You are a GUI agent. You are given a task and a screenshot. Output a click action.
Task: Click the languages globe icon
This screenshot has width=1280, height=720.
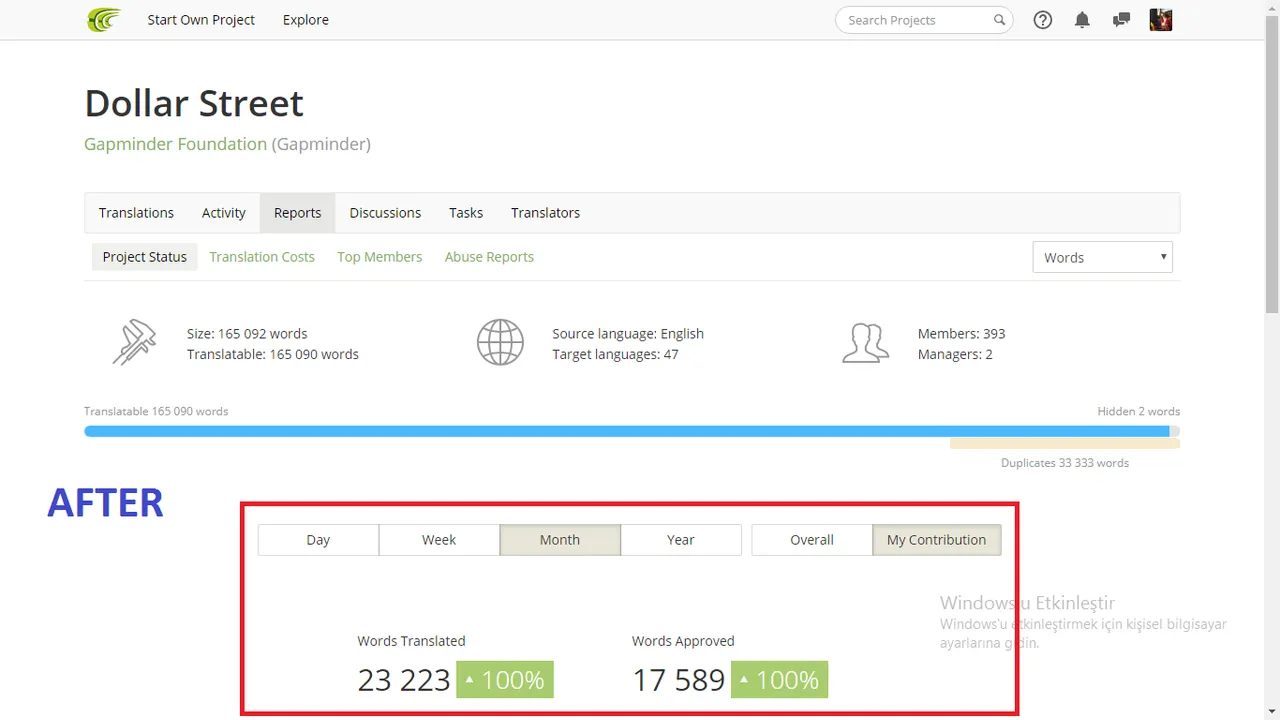500,343
